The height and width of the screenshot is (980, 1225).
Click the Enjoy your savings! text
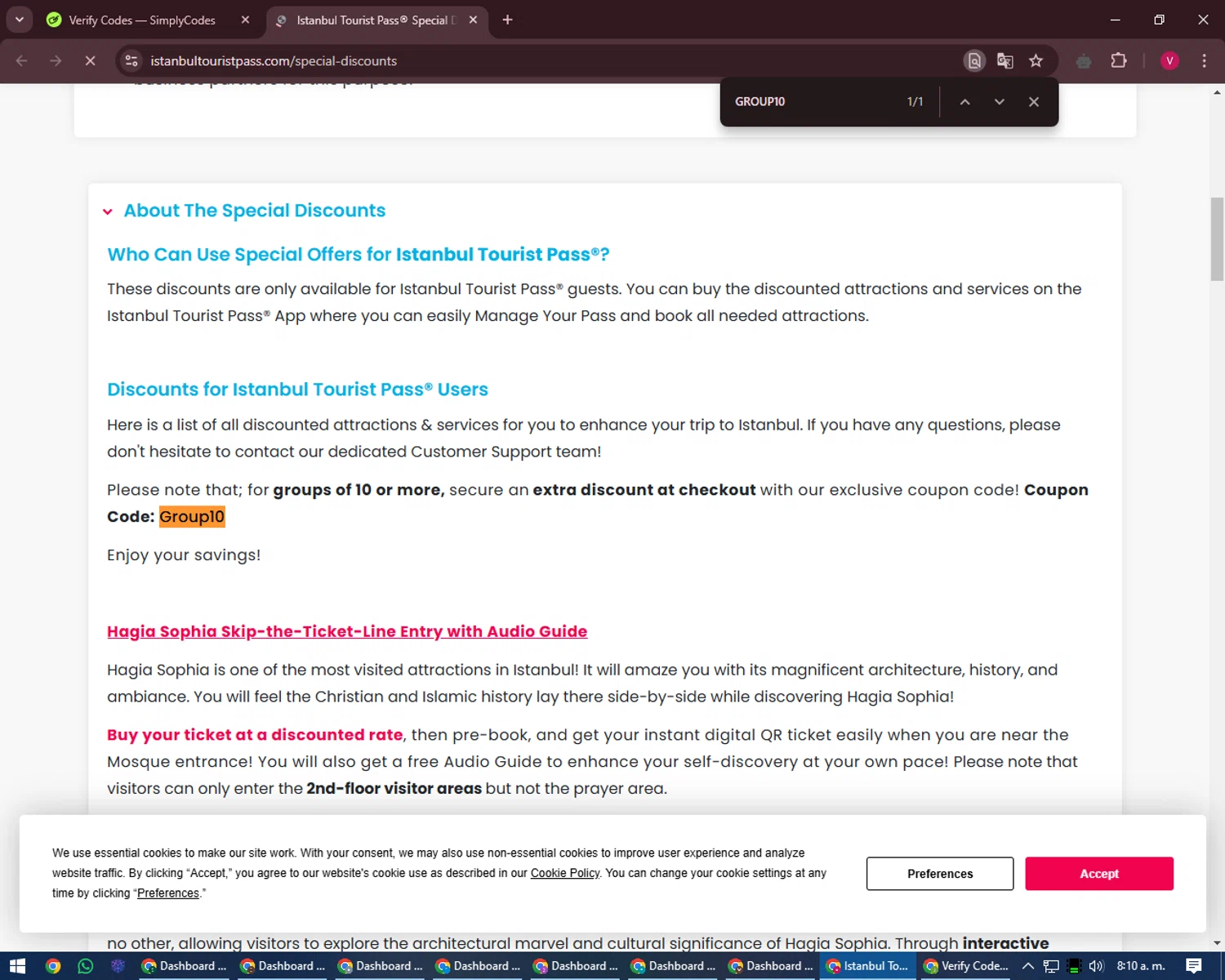[184, 555]
